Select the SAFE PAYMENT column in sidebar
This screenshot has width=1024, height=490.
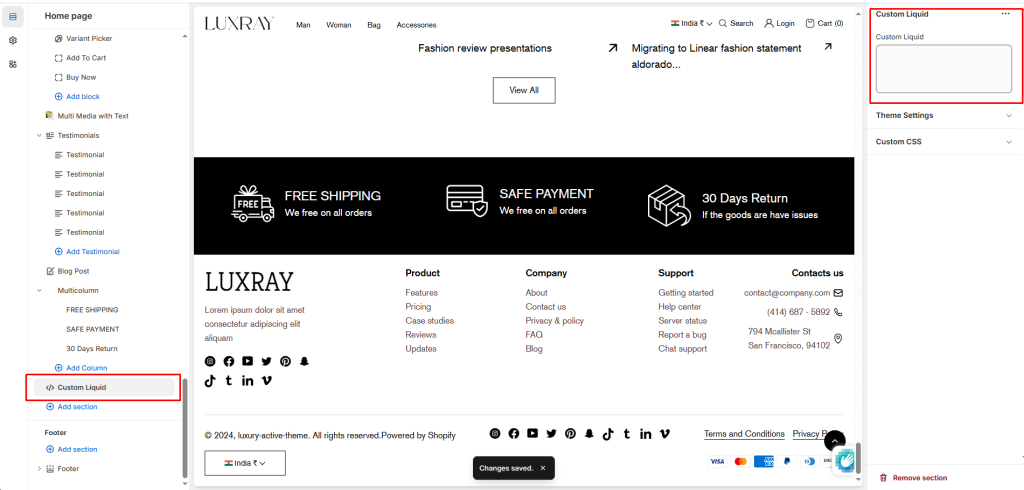pos(93,329)
